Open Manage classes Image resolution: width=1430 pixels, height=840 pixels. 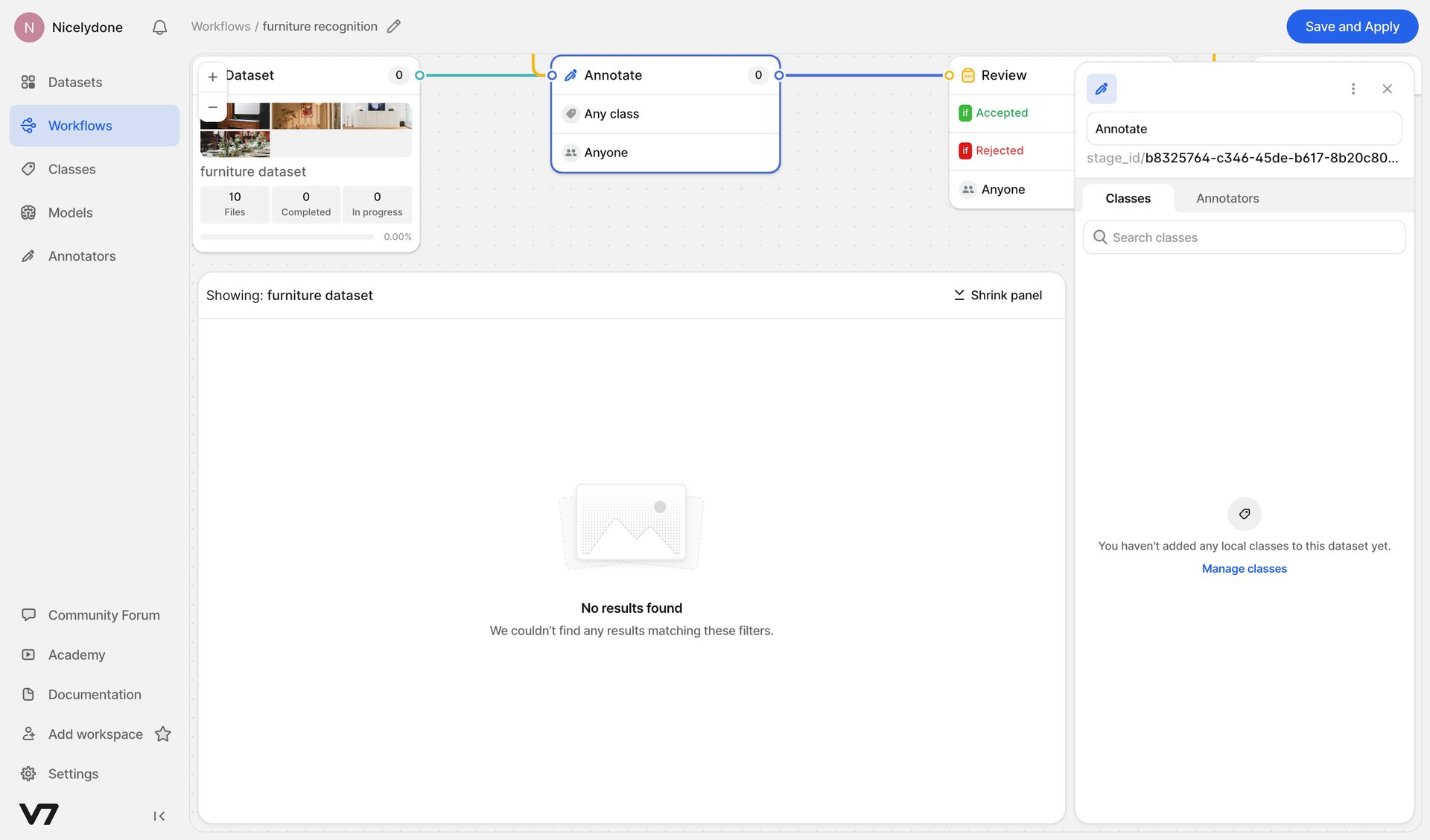tap(1244, 568)
